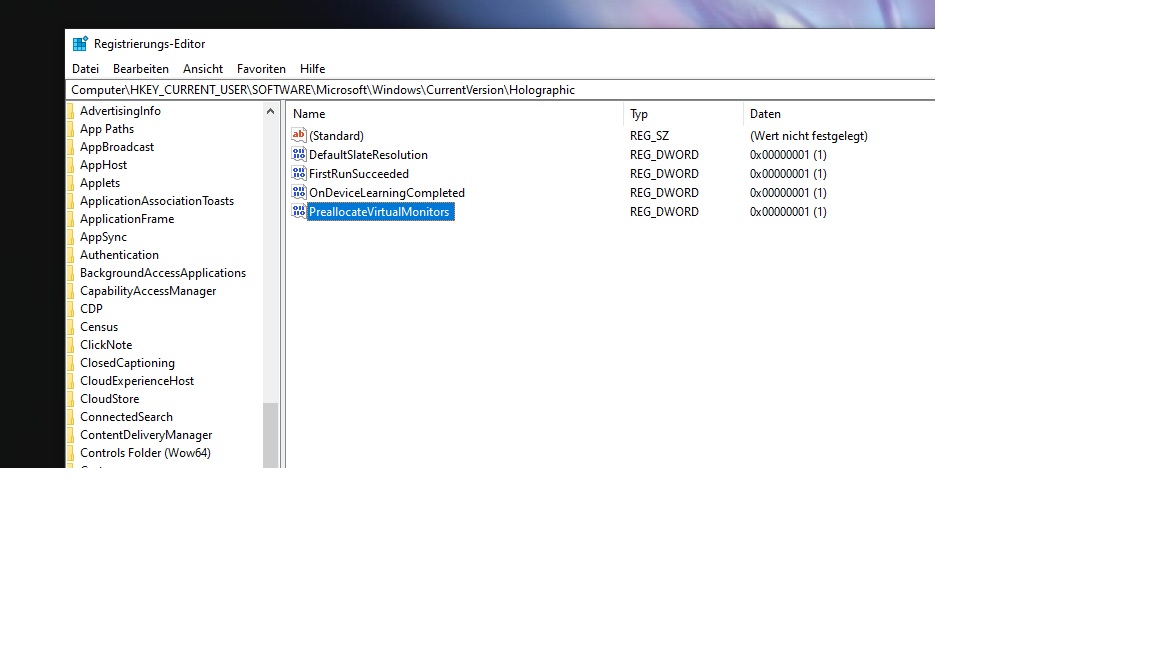The height and width of the screenshot is (648, 1152).
Task: Click the DefaultSlateResolution DWORD icon
Action: [x=298, y=154]
